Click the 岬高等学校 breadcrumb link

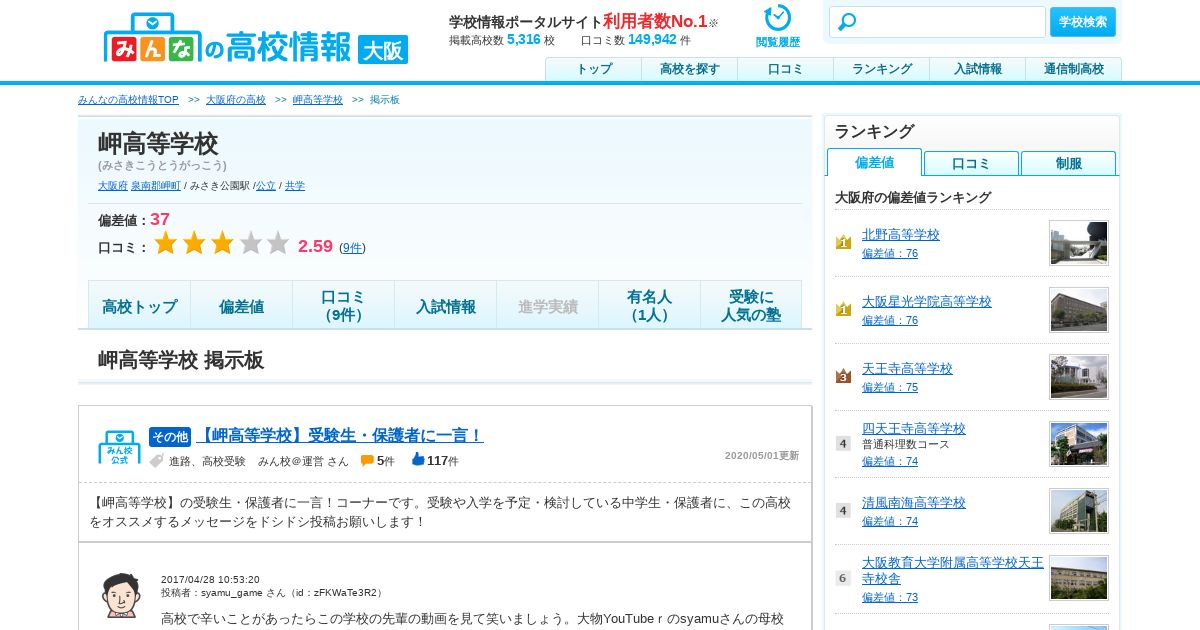[318, 100]
